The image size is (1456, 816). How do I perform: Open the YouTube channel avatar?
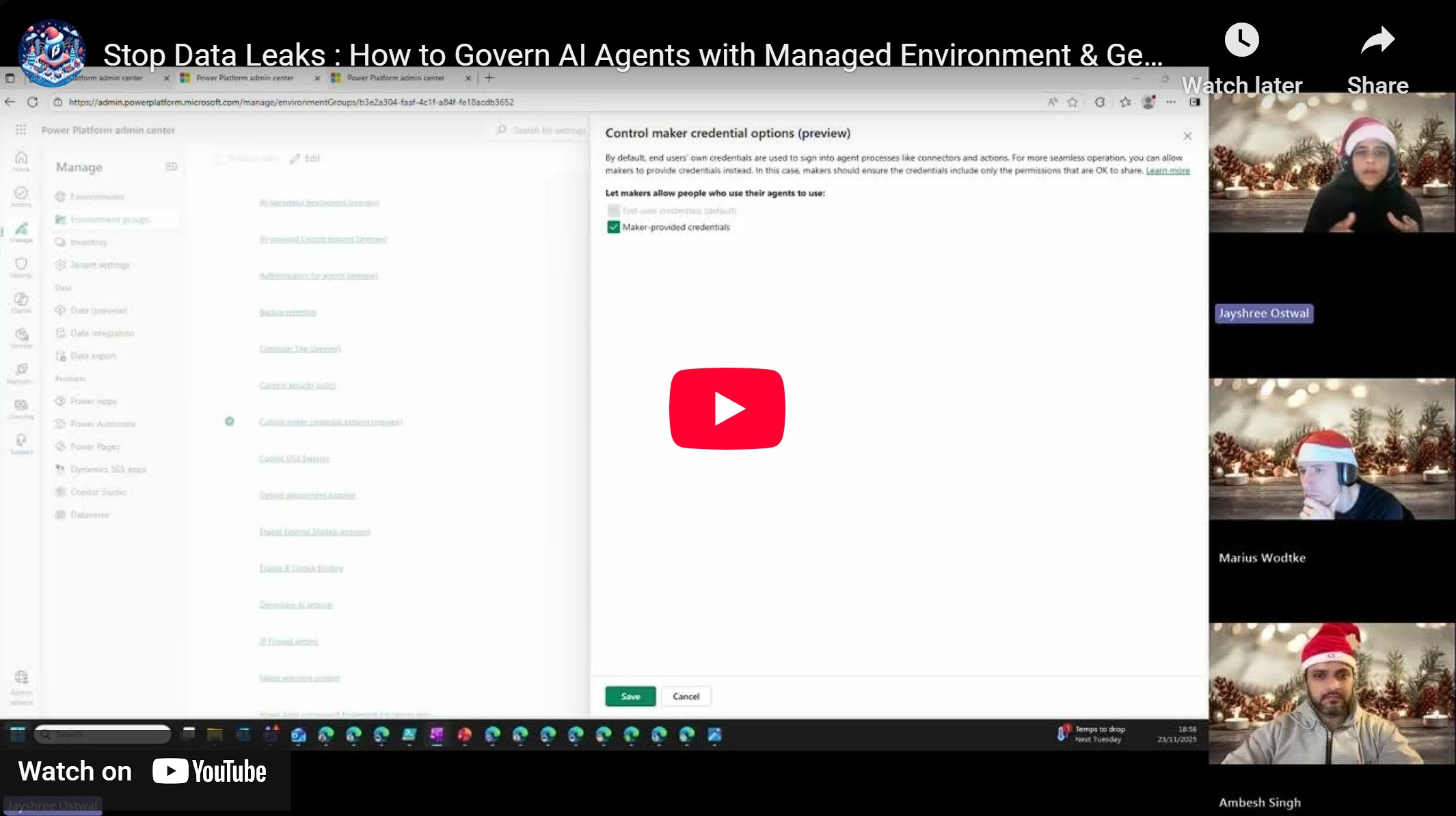click(52, 53)
